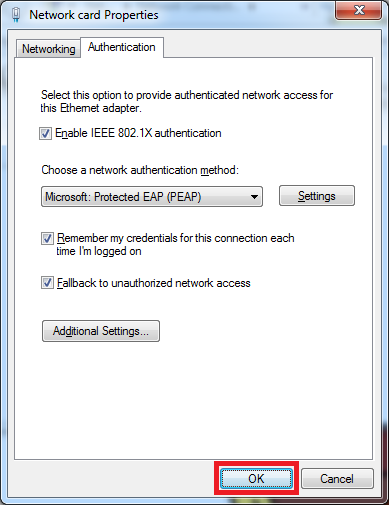Open Additional Settings...
This screenshot has height=505, width=389.
tap(101, 331)
